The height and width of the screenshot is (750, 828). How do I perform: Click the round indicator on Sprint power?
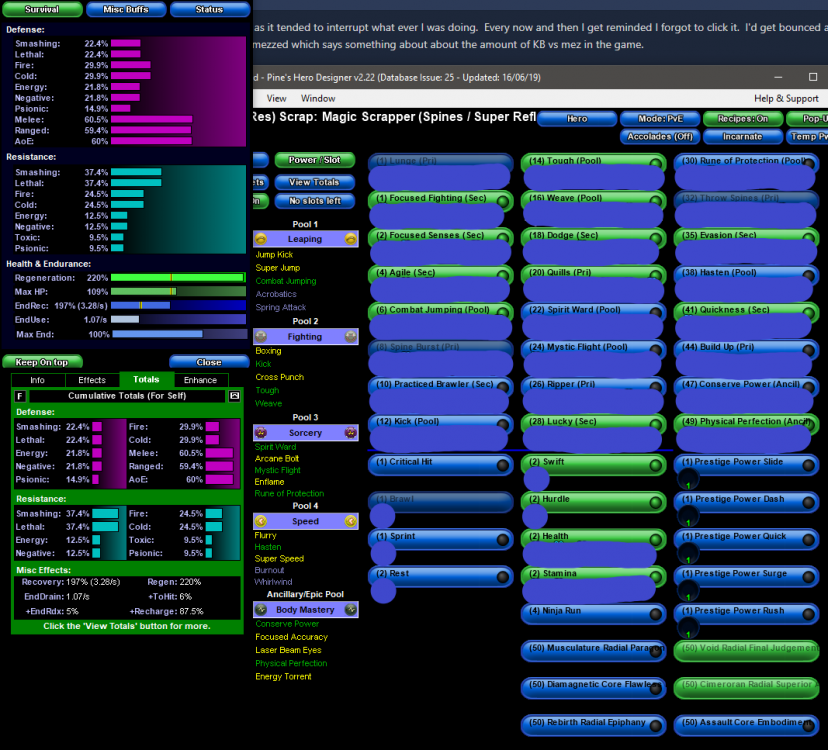(502, 540)
